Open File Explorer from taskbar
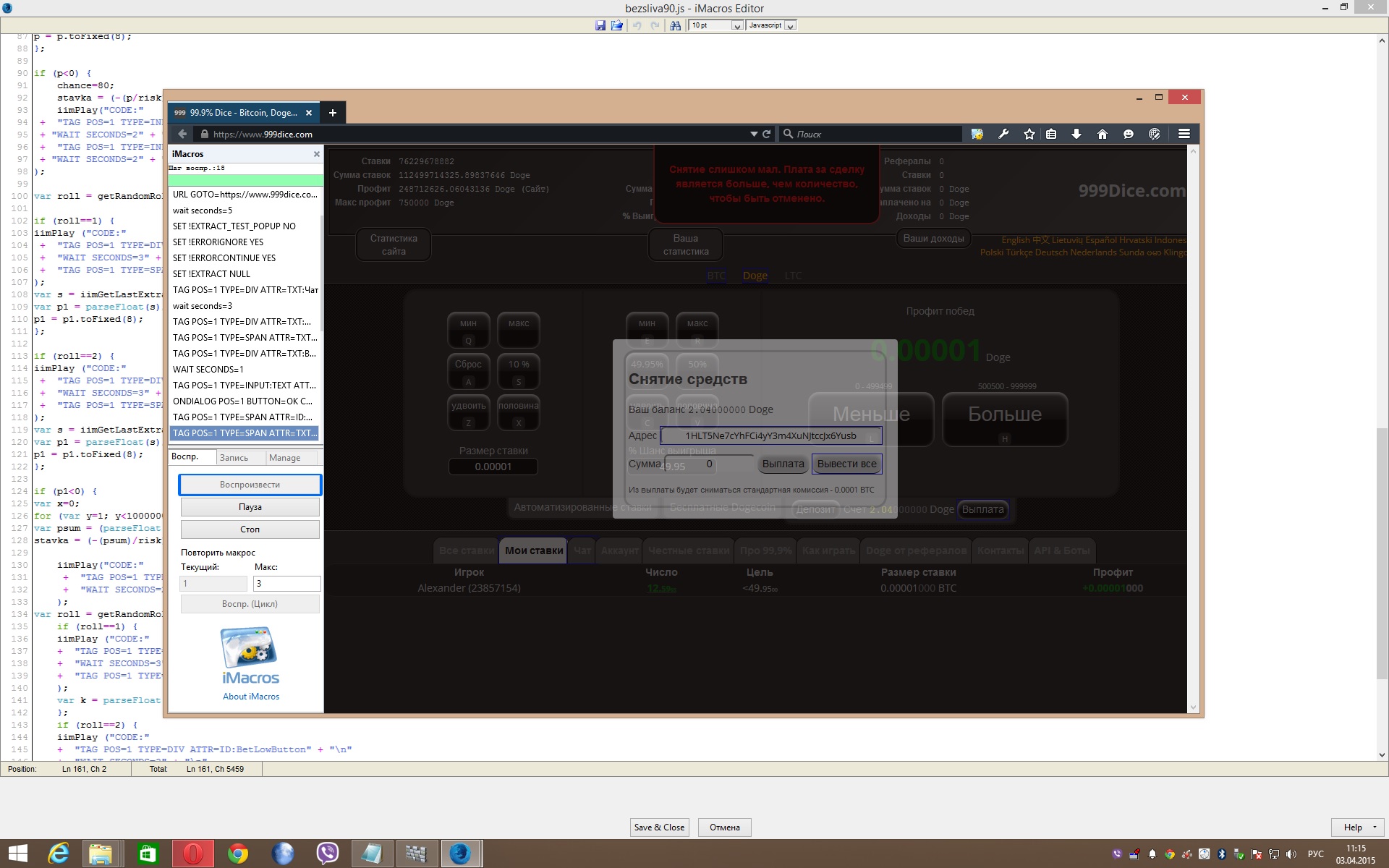 pos(101,854)
